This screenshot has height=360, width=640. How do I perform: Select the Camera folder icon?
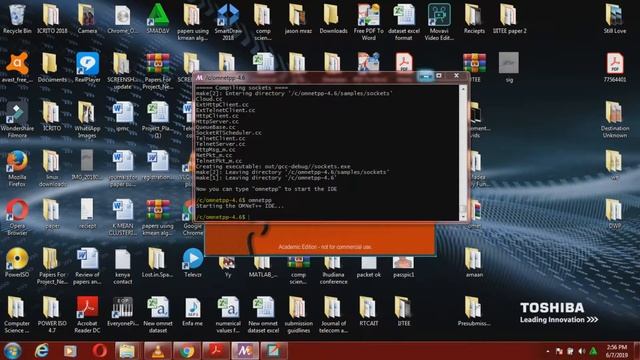tap(87, 19)
